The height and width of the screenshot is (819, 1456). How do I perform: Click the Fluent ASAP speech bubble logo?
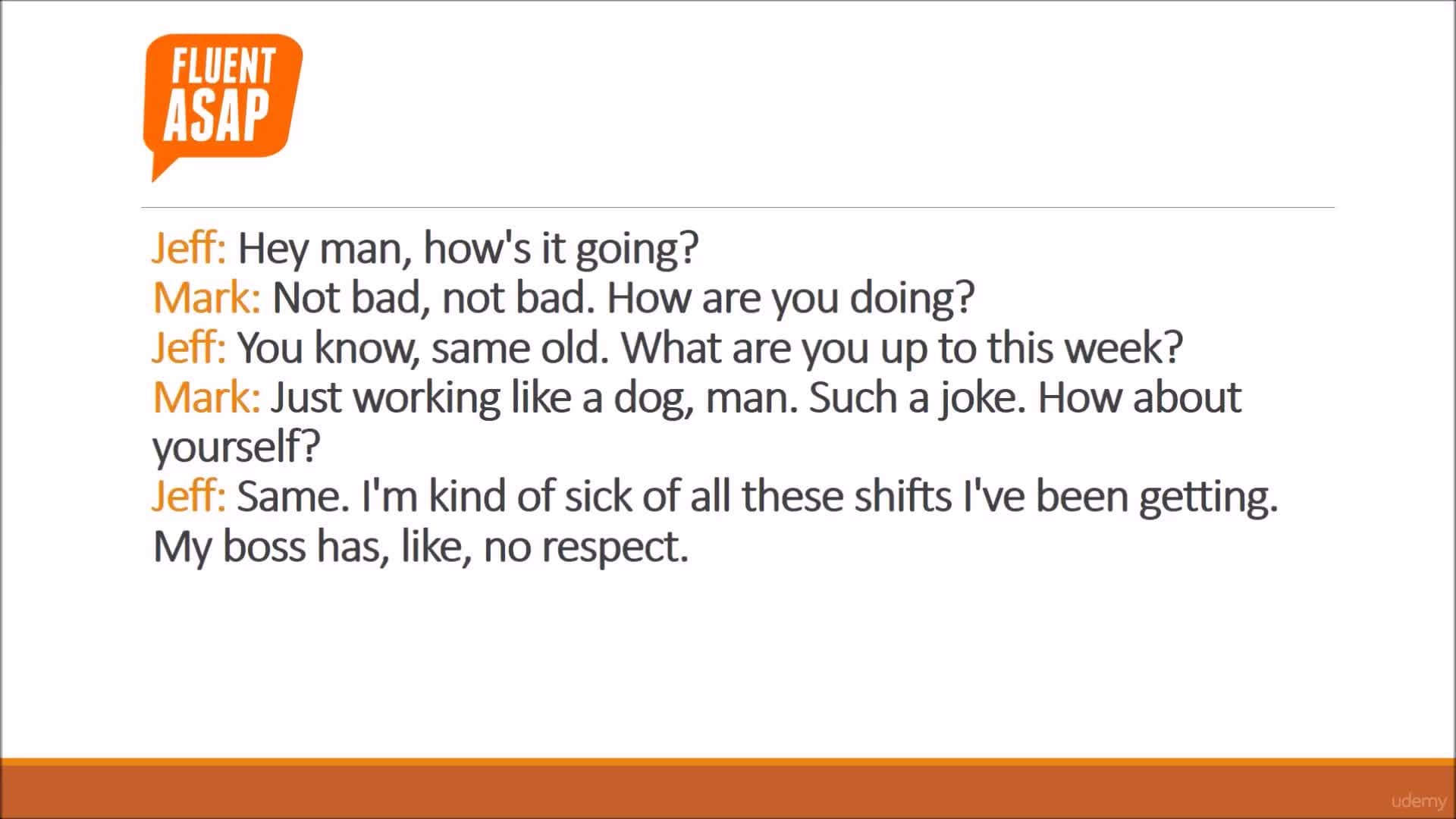(x=223, y=106)
